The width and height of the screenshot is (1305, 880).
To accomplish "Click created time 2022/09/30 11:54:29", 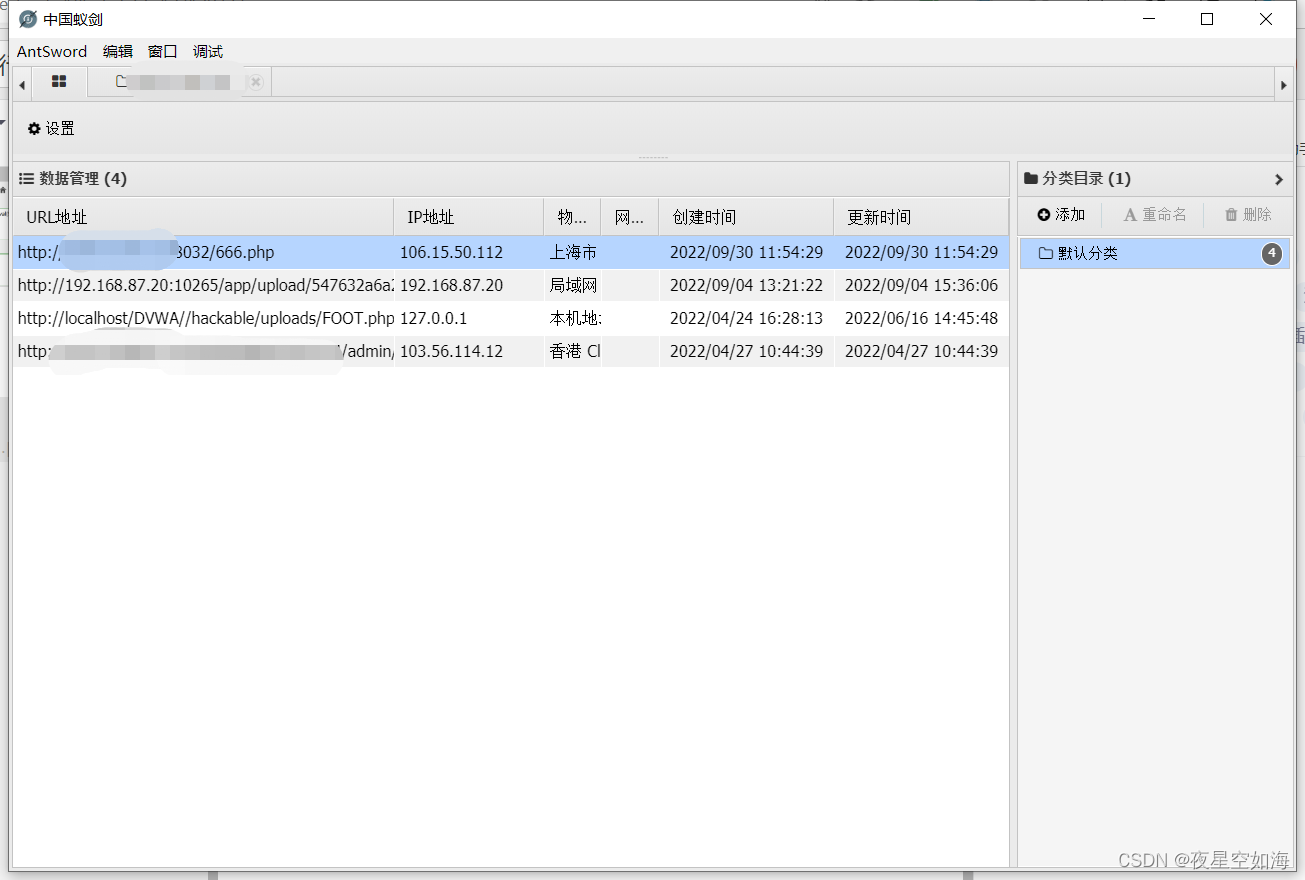I will (746, 252).
